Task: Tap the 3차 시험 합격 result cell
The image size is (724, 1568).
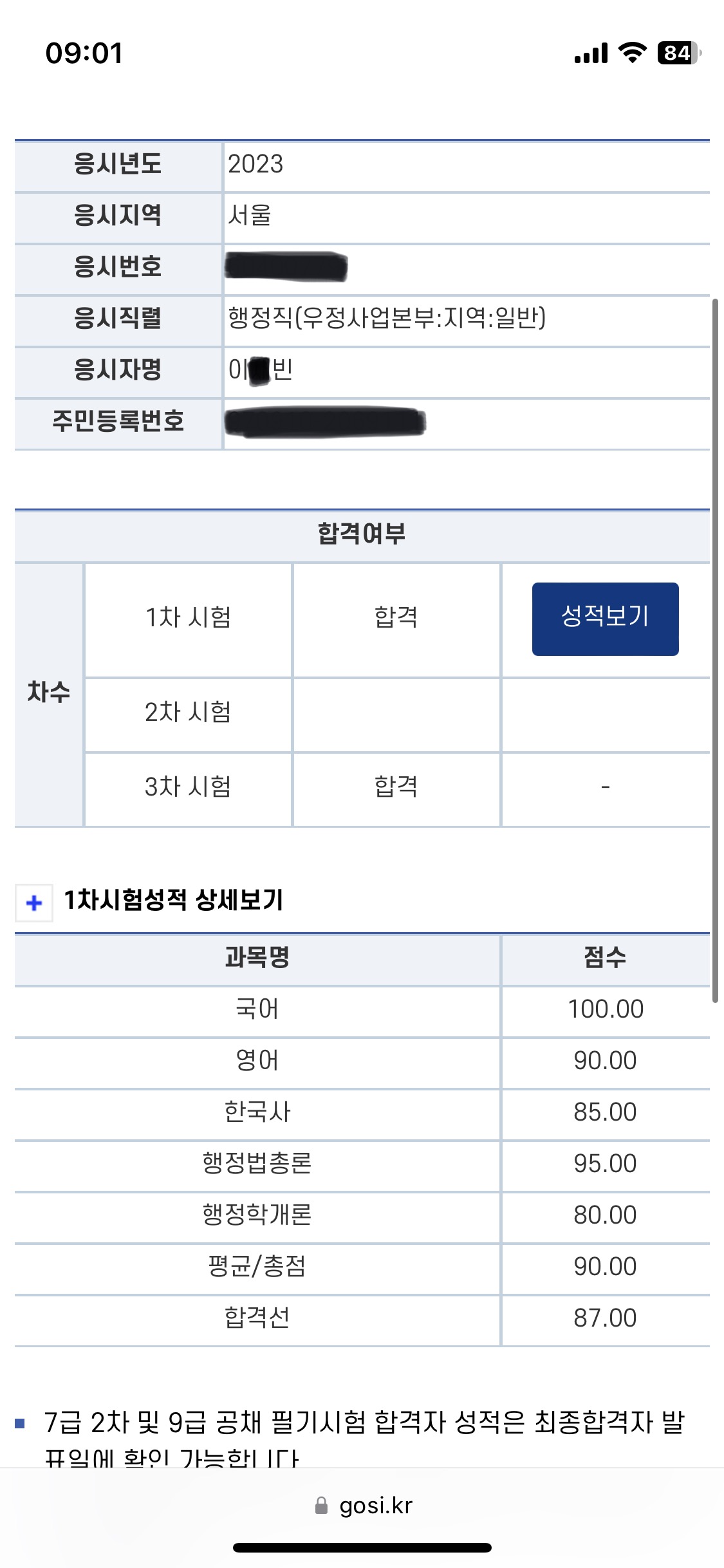Action: (x=396, y=787)
